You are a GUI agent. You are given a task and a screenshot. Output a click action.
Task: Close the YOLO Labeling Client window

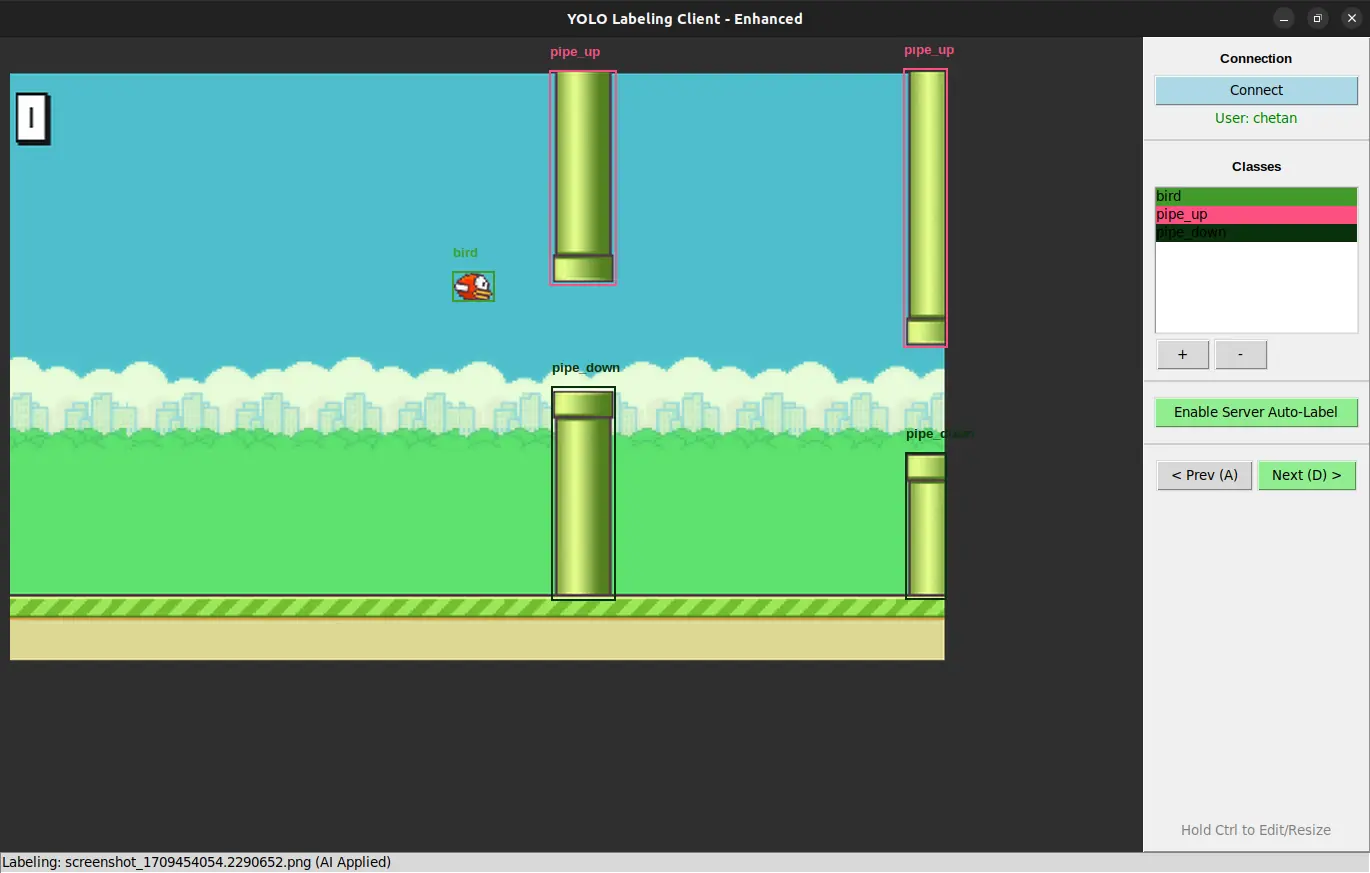[1351, 18]
